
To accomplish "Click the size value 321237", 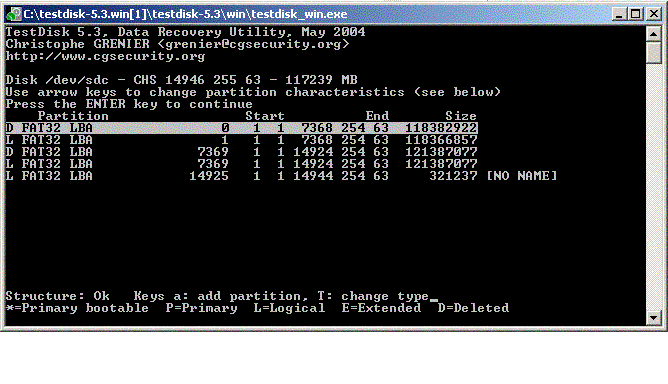I will [x=453, y=176].
